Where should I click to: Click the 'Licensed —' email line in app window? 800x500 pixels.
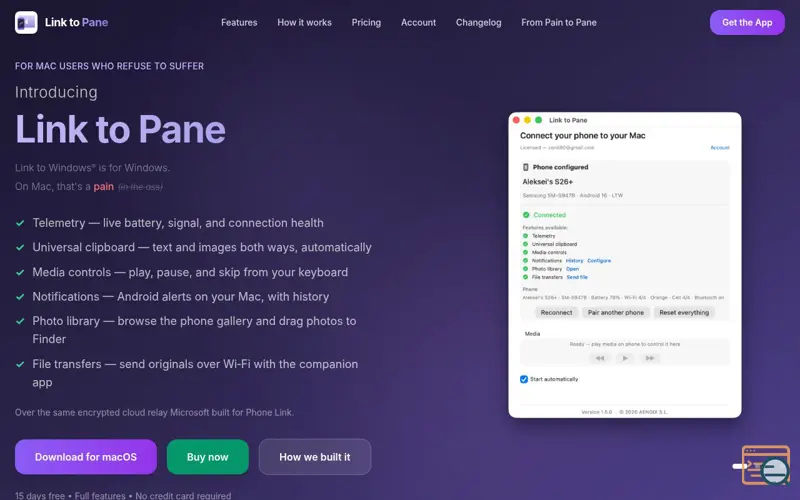point(557,147)
